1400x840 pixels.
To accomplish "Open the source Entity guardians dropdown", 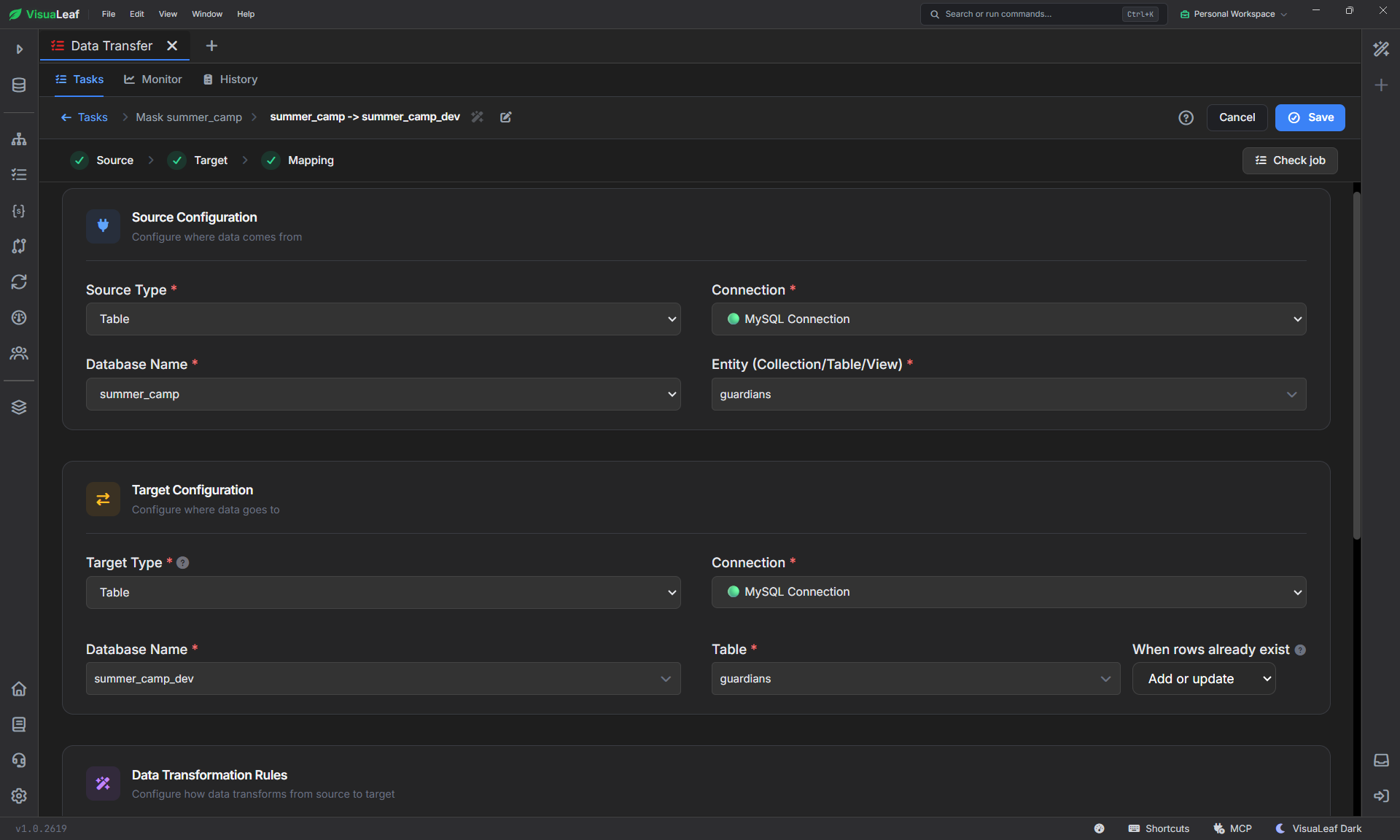I will coord(1009,394).
